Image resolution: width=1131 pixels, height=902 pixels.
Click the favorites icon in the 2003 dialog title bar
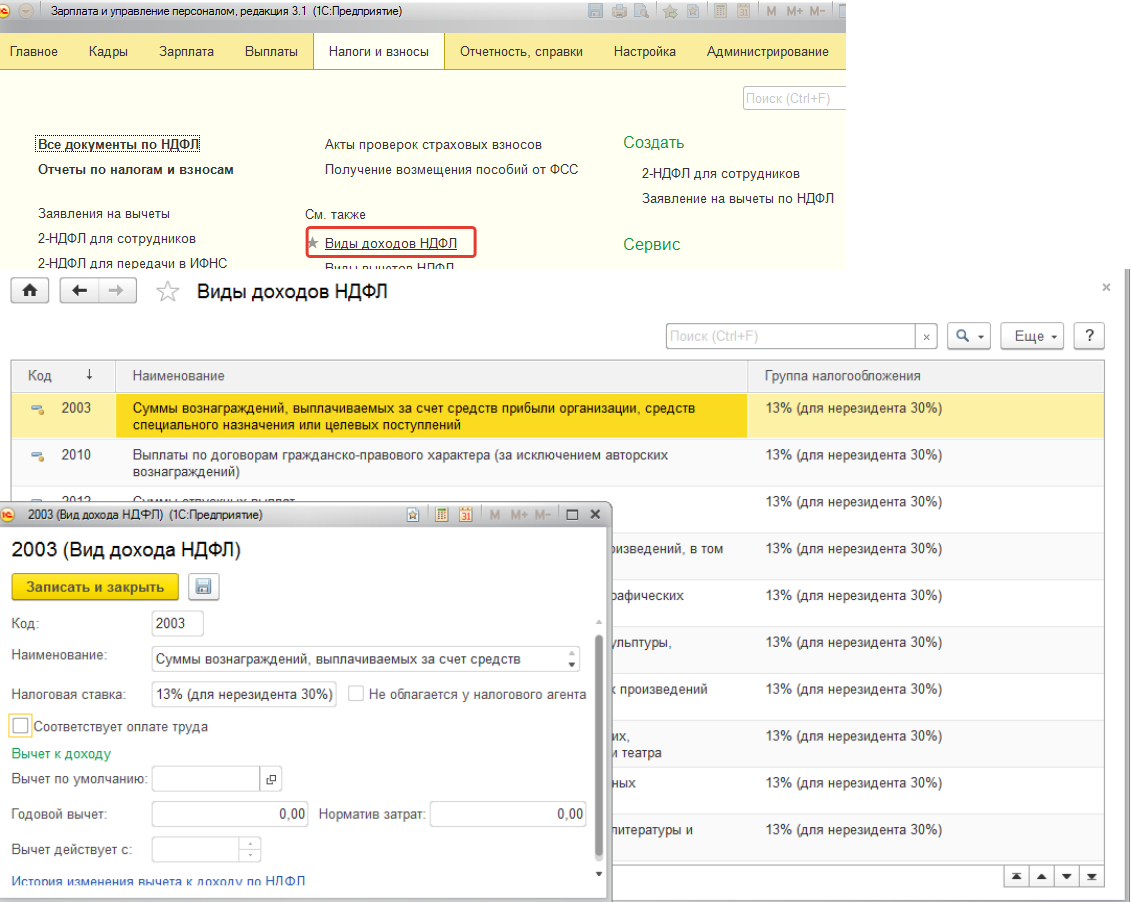pyautogui.click(x=413, y=515)
